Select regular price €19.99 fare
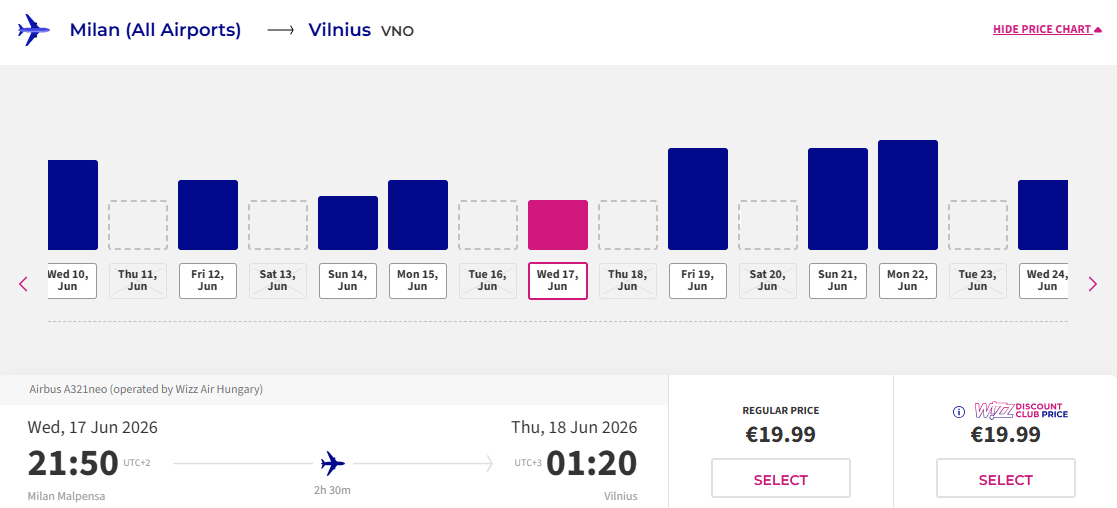Screen dimensions: 1117x508 780,479
